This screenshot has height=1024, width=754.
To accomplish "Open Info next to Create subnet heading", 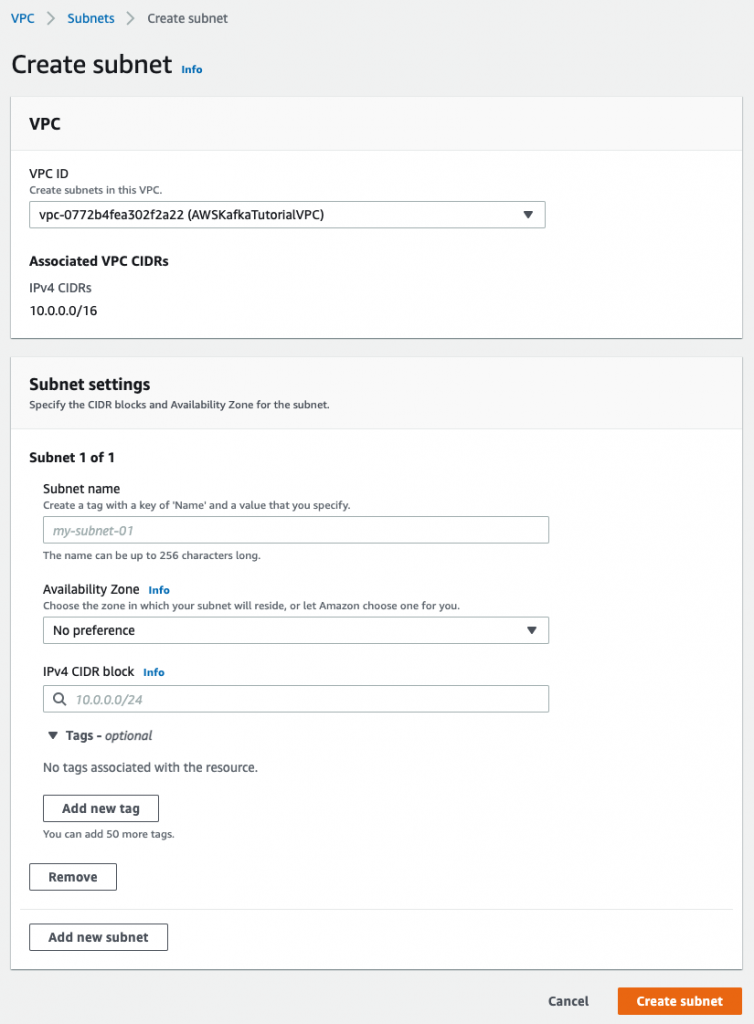I will pyautogui.click(x=191, y=69).
